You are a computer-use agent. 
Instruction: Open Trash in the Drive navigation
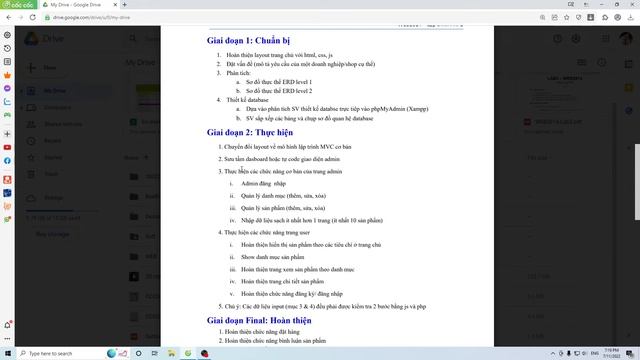(51, 174)
